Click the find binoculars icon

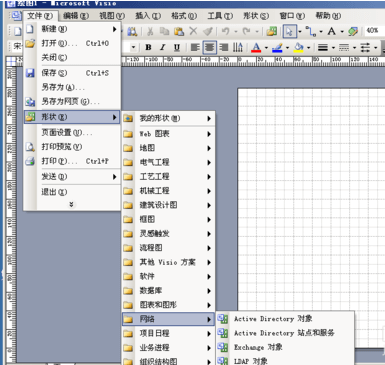pyautogui.click(x=132, y=31)
